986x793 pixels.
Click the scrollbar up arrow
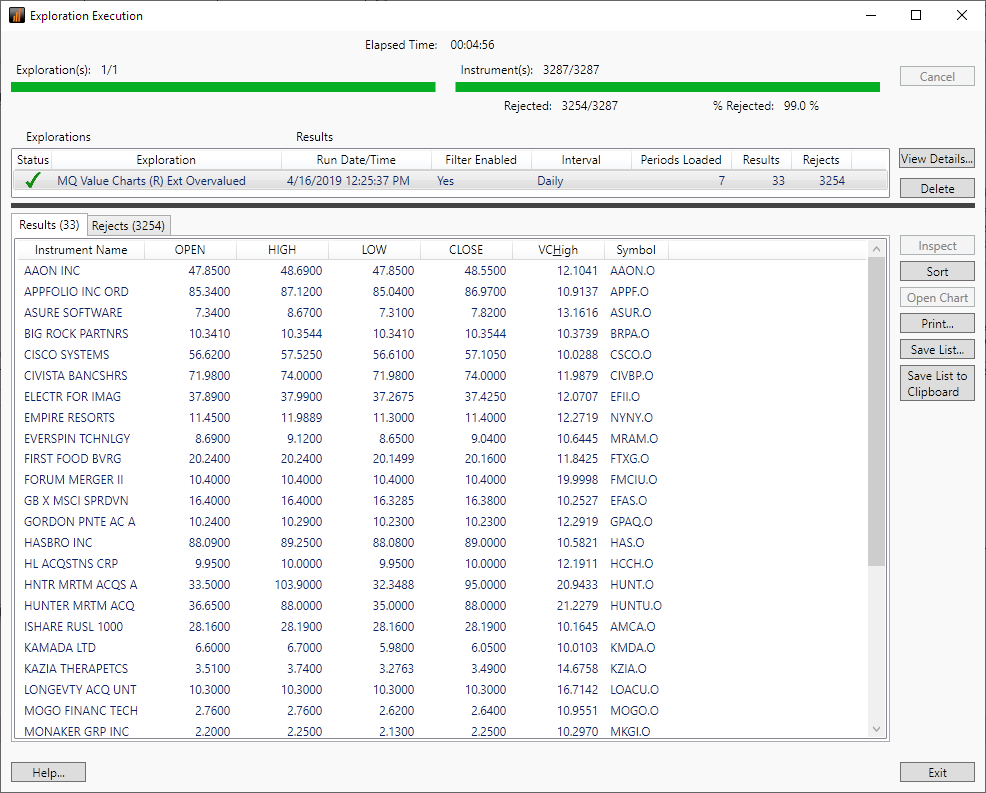pos(877,247)
